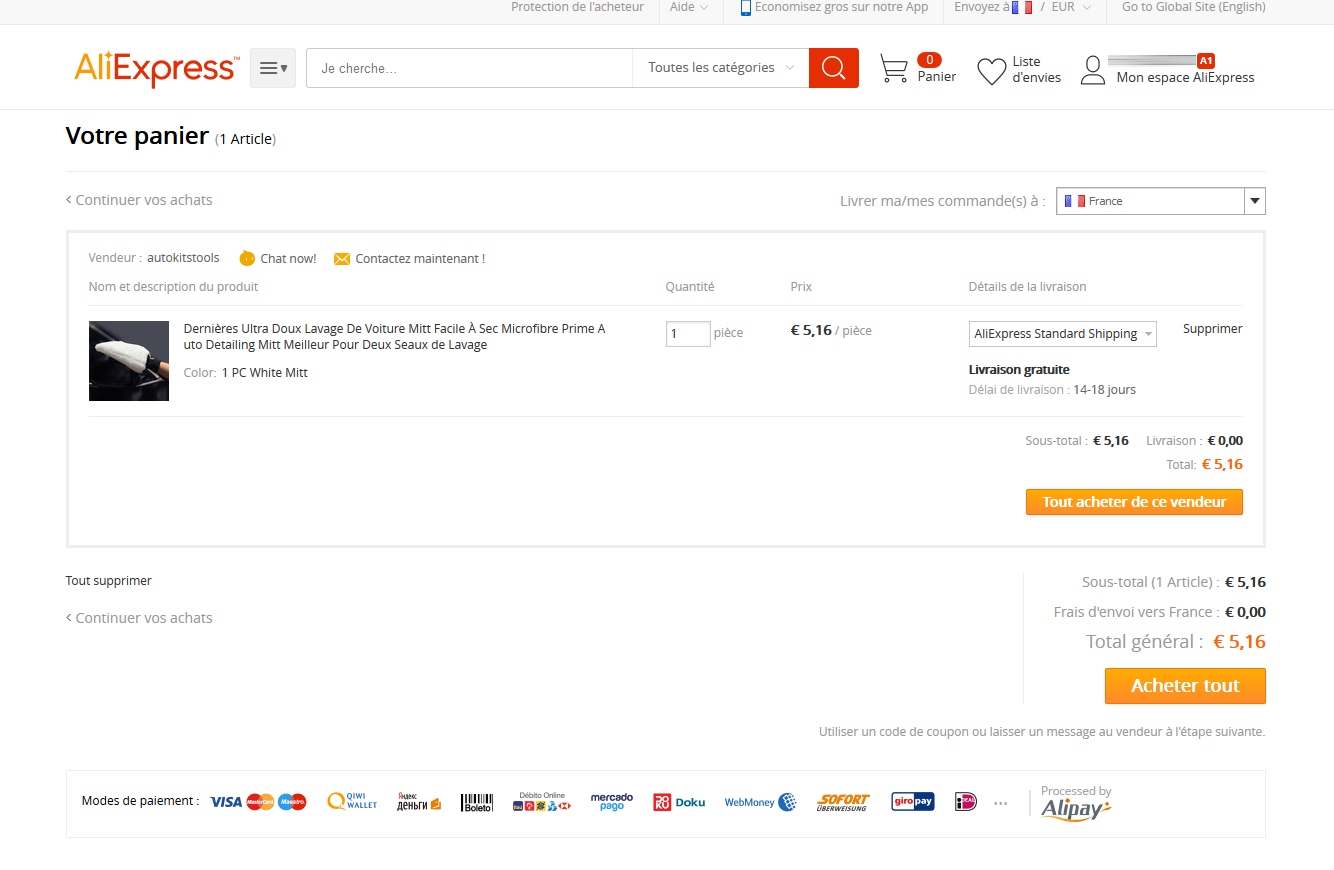Expand the Toutes les catégories dropdown

[720, 68]
